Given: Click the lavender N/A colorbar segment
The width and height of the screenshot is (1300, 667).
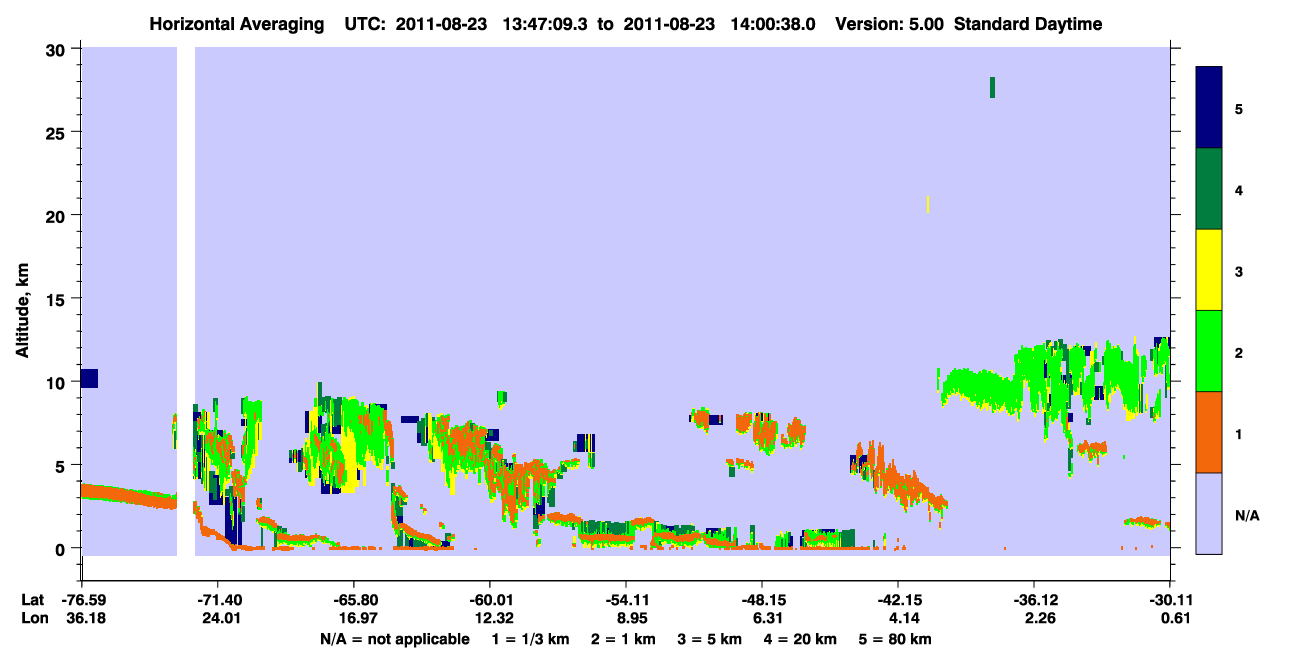Looking at the screenshot, I should click(1209, 513).
